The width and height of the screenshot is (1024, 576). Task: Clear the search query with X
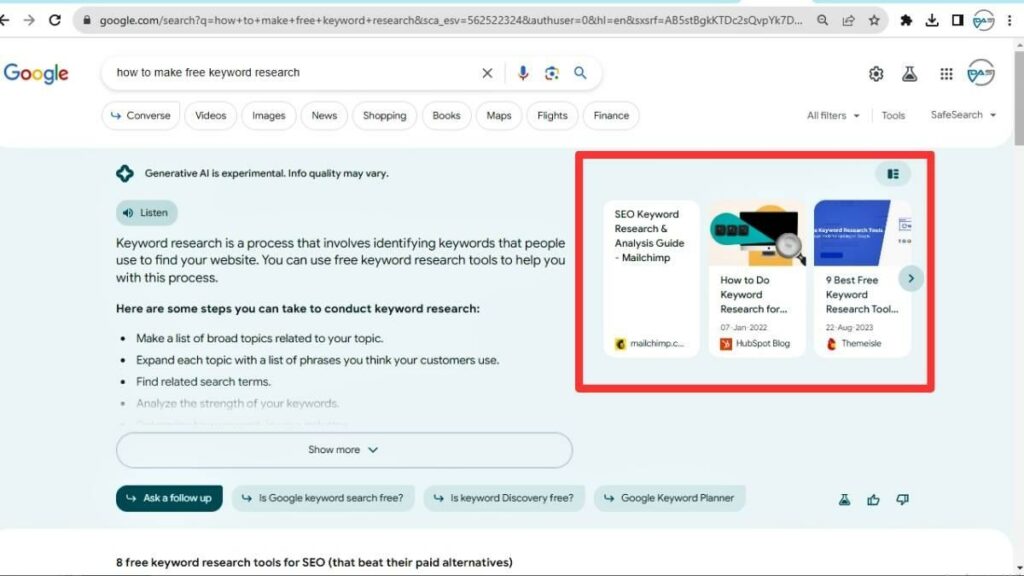coord(487,73)
